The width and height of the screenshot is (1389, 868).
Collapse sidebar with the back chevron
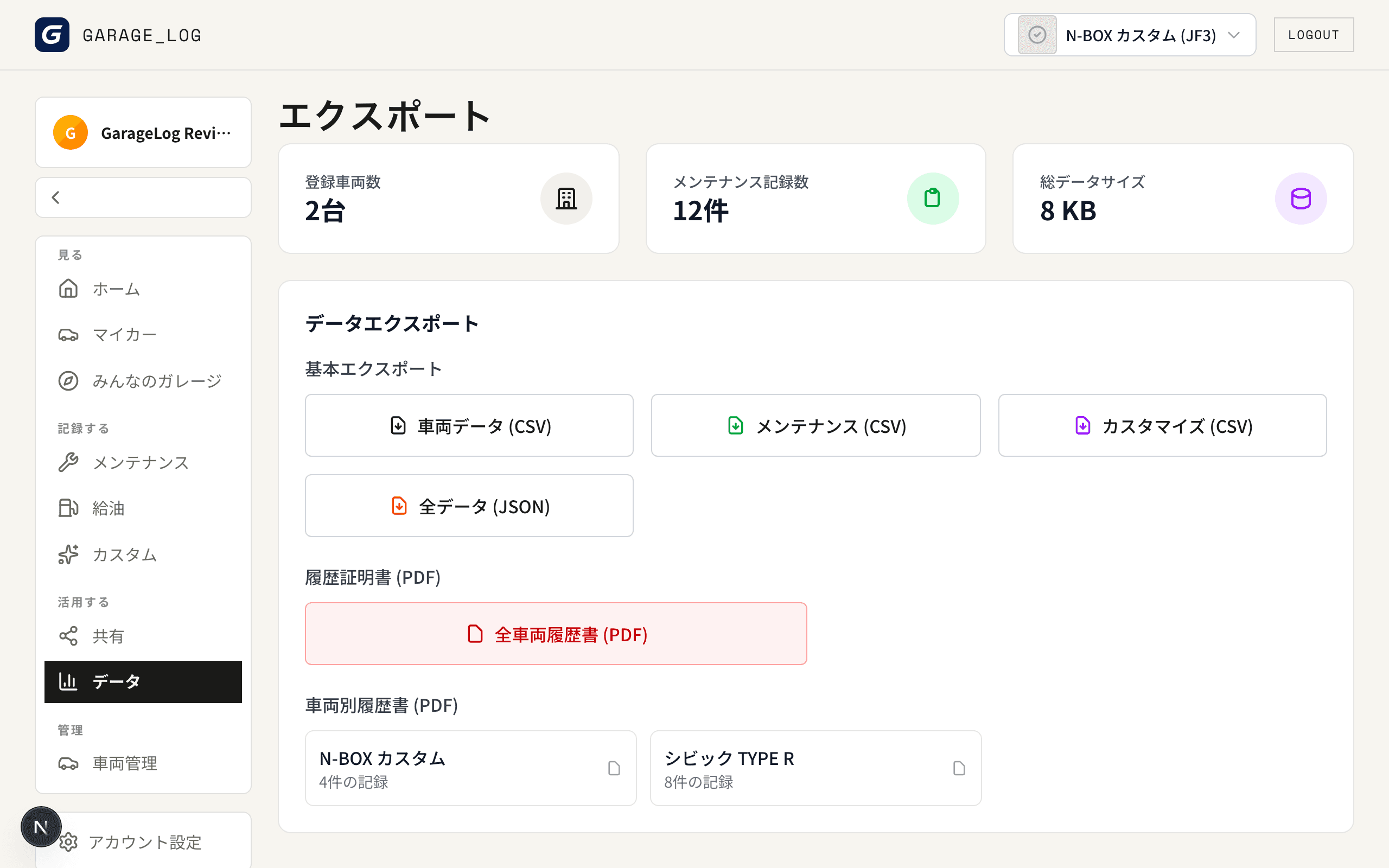[56, 197]
